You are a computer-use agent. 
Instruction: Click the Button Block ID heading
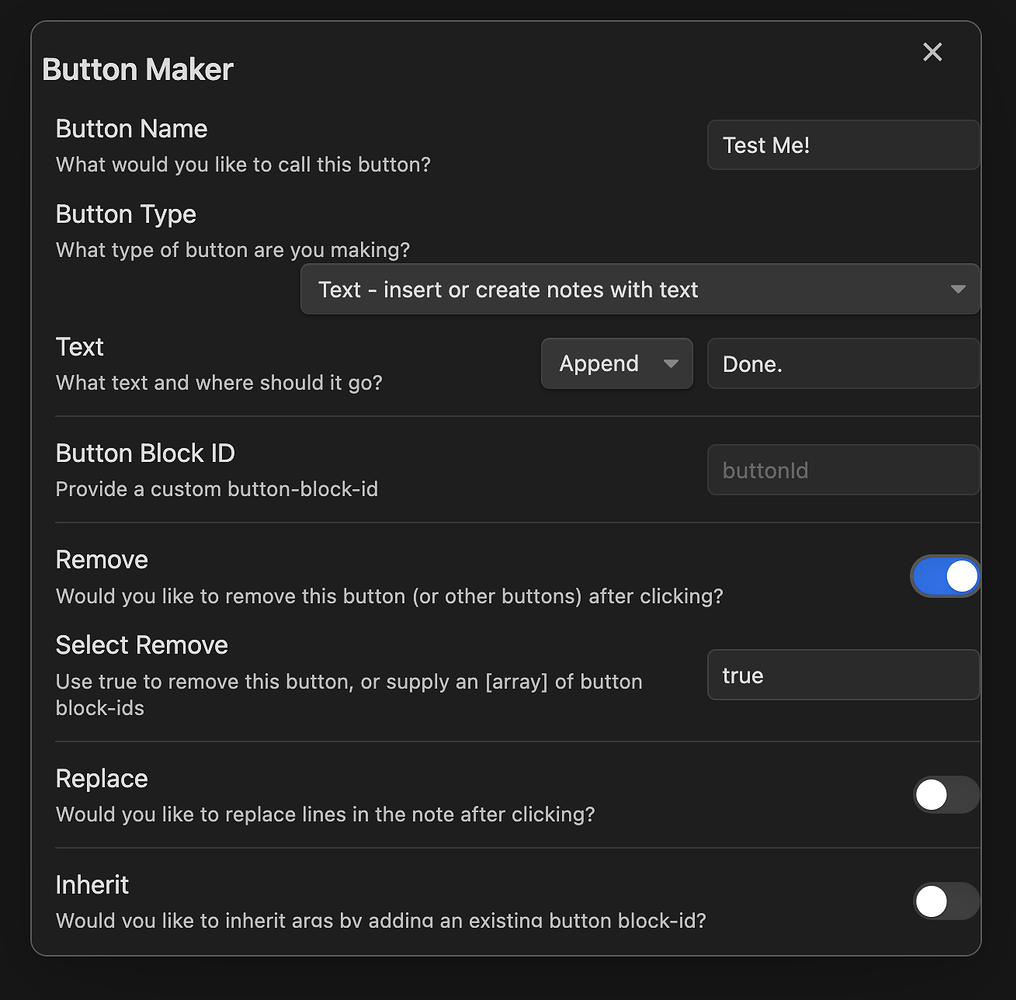pyautogui.click(x=145, y=453)
